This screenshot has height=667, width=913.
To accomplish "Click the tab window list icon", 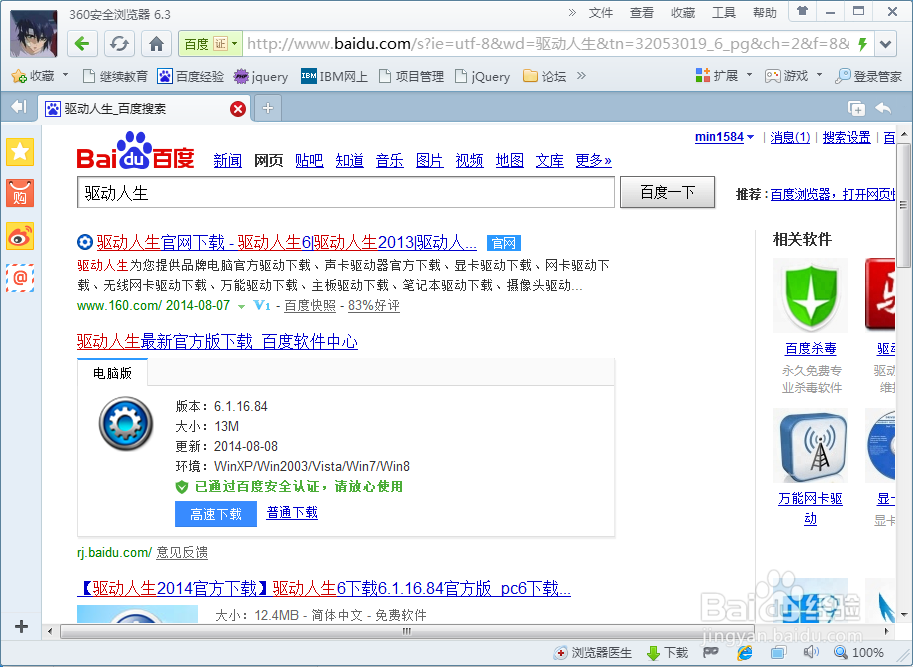I will point(856,108).
